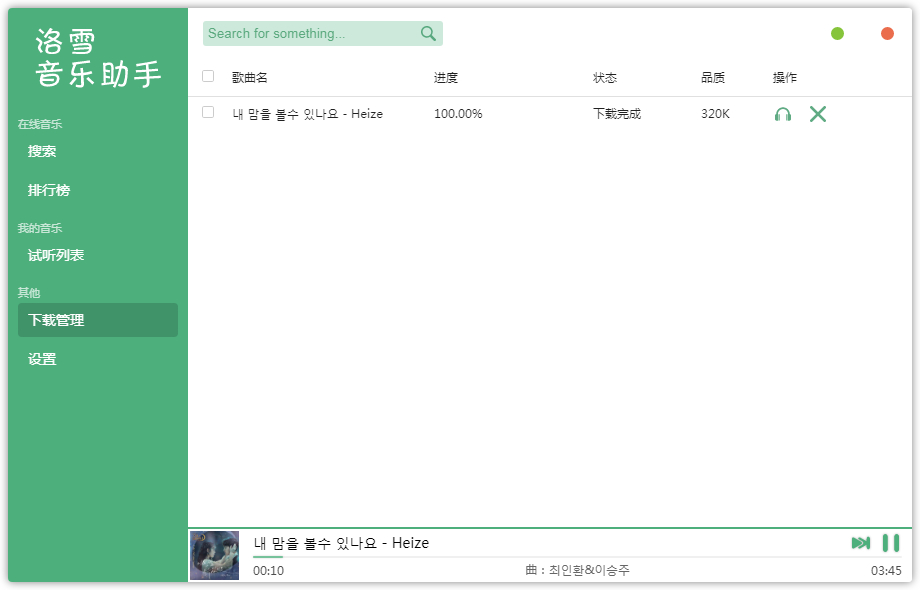Play downloaded song via headphone icon
Screen dimensions: 920x590
(x=783, y=114)
